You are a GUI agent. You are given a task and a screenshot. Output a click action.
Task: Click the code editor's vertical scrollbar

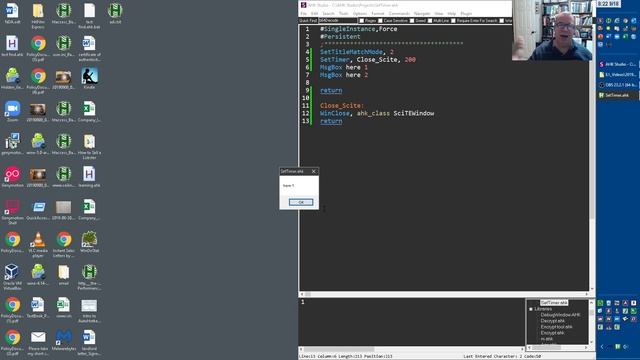[x=592, y=157]
